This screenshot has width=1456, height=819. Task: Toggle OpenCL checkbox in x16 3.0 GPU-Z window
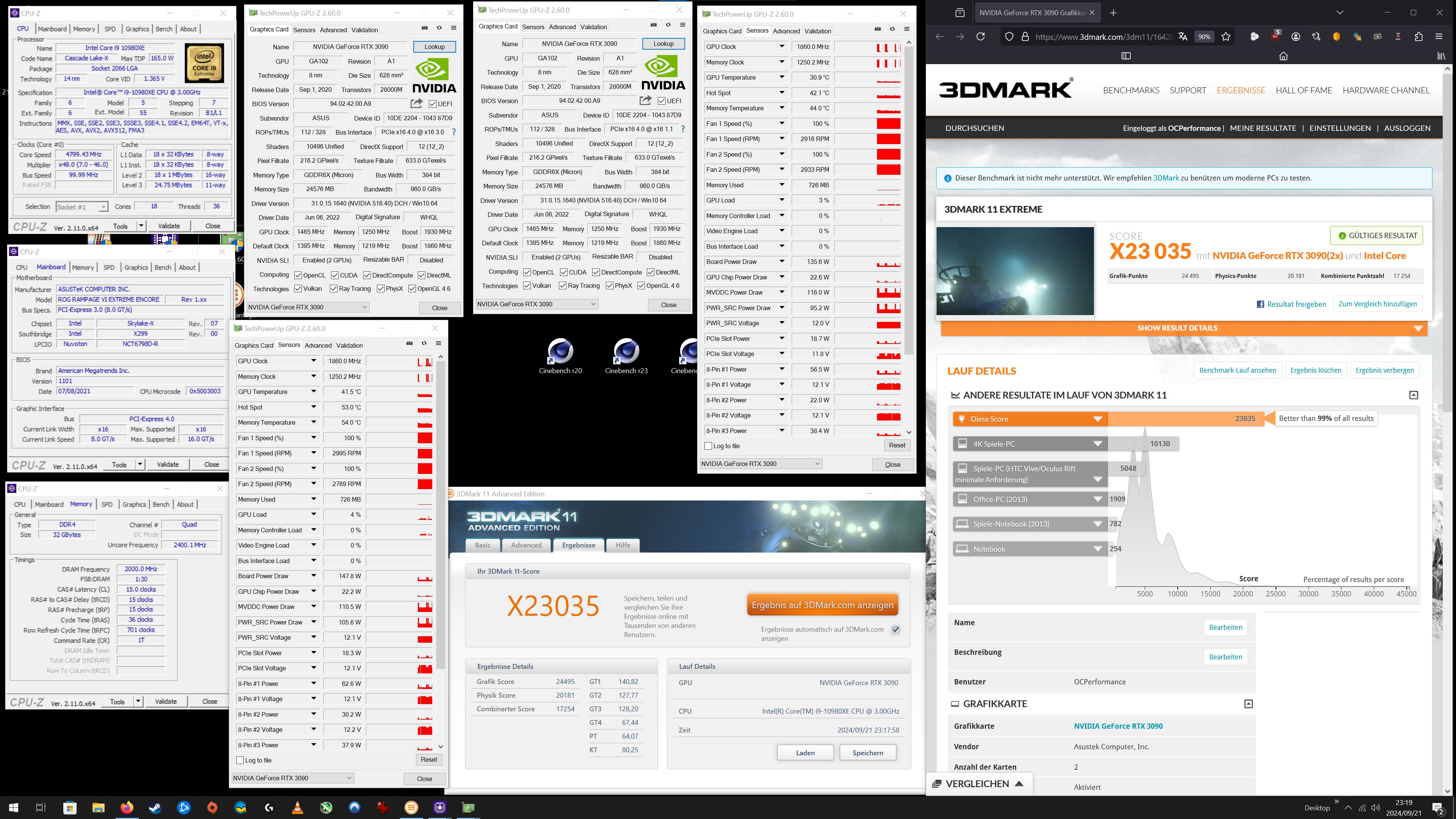[298, 276]
